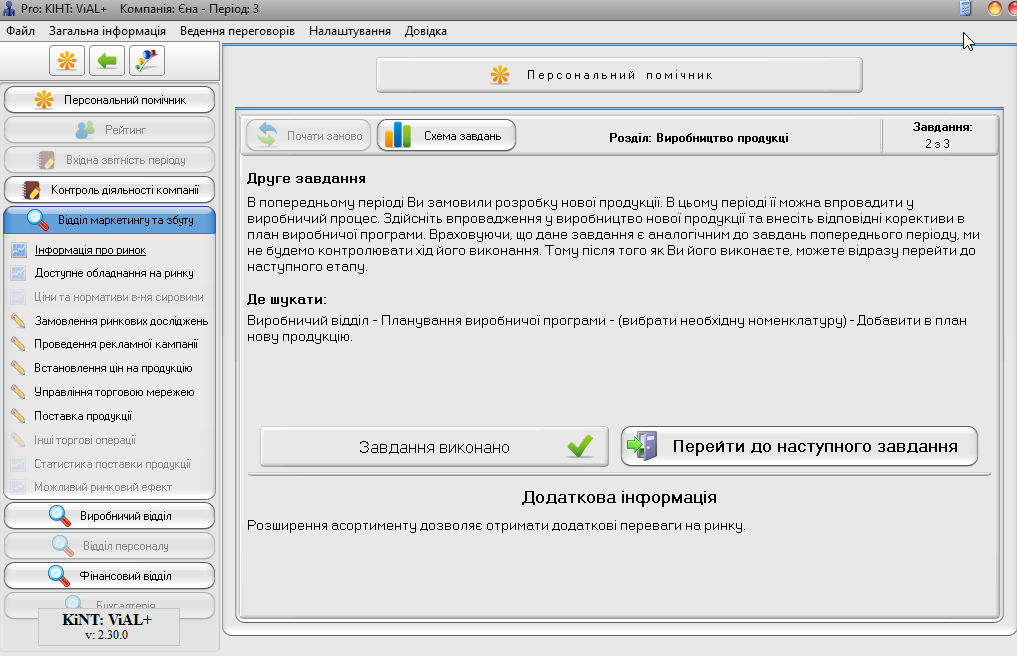Screen dimensions: 1017x656
Task: Select Ціни та нормативи в-ня сировини
Action: coord(119,297)
